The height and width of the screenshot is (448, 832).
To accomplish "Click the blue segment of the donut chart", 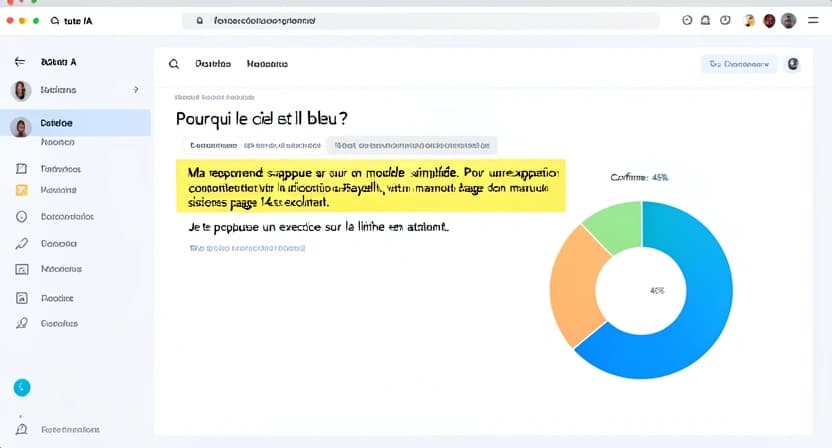I will coord(707,297).
